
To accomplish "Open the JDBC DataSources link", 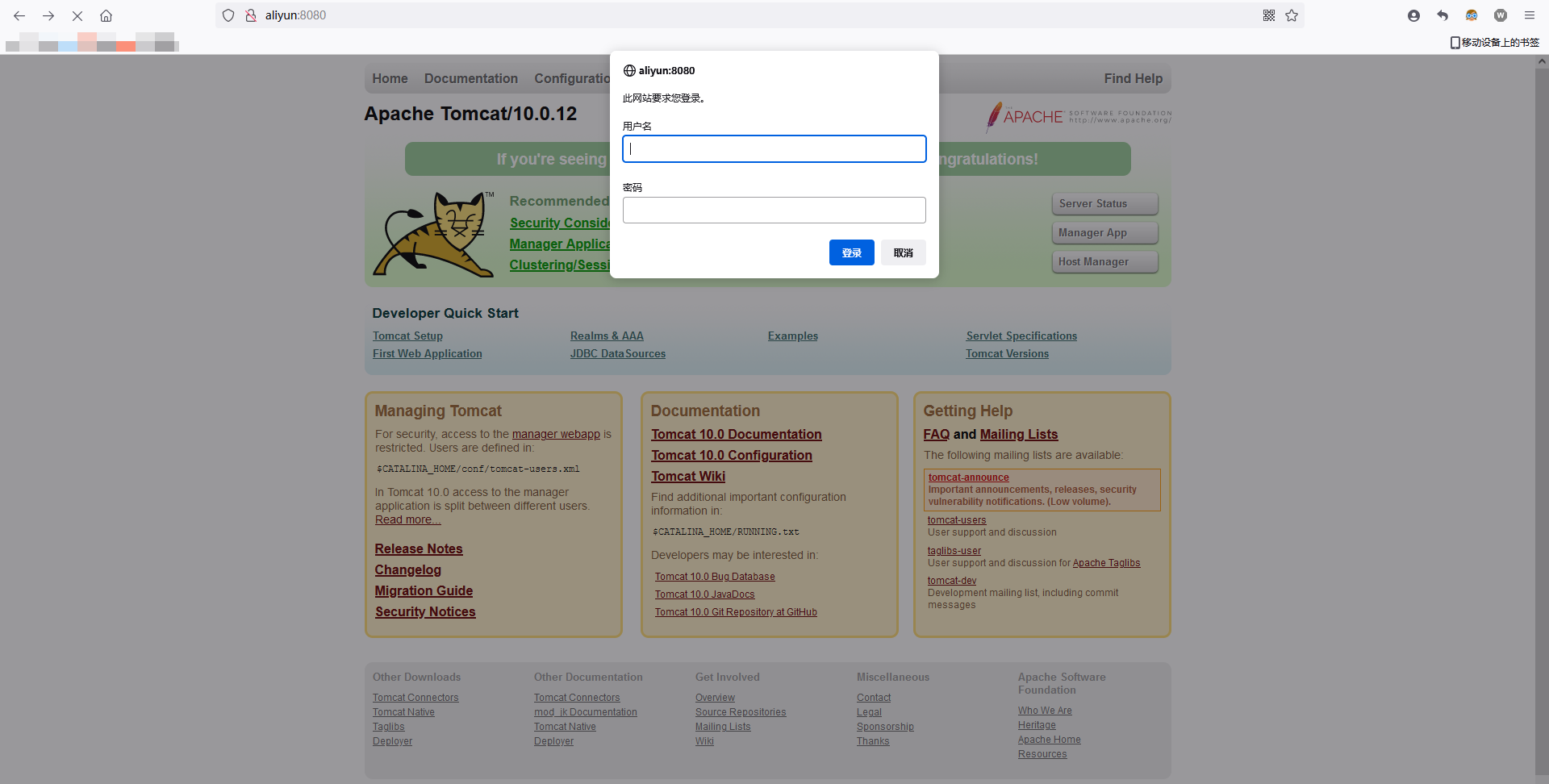I will pyautogui.click(x=618, y=353).
